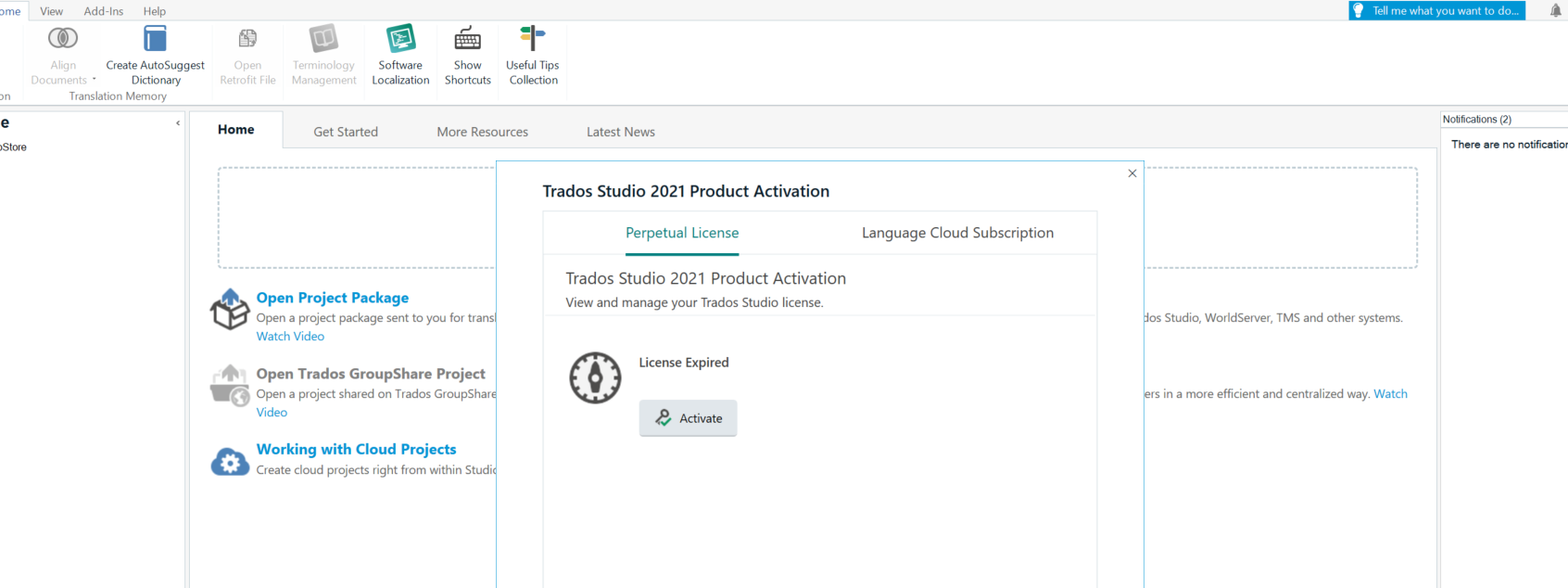Open the Add-Ins ribbon tab
This screenshot has height=588, width=1568.
pos(104,11)
